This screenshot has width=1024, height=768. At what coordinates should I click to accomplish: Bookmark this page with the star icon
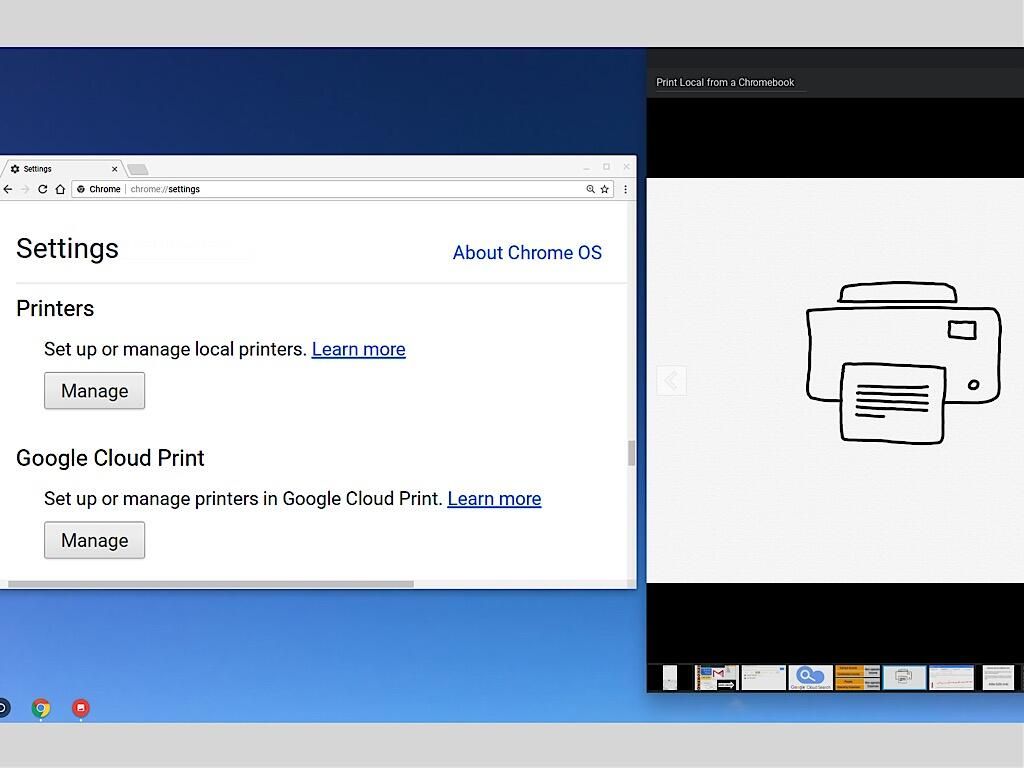pos(605,189)
